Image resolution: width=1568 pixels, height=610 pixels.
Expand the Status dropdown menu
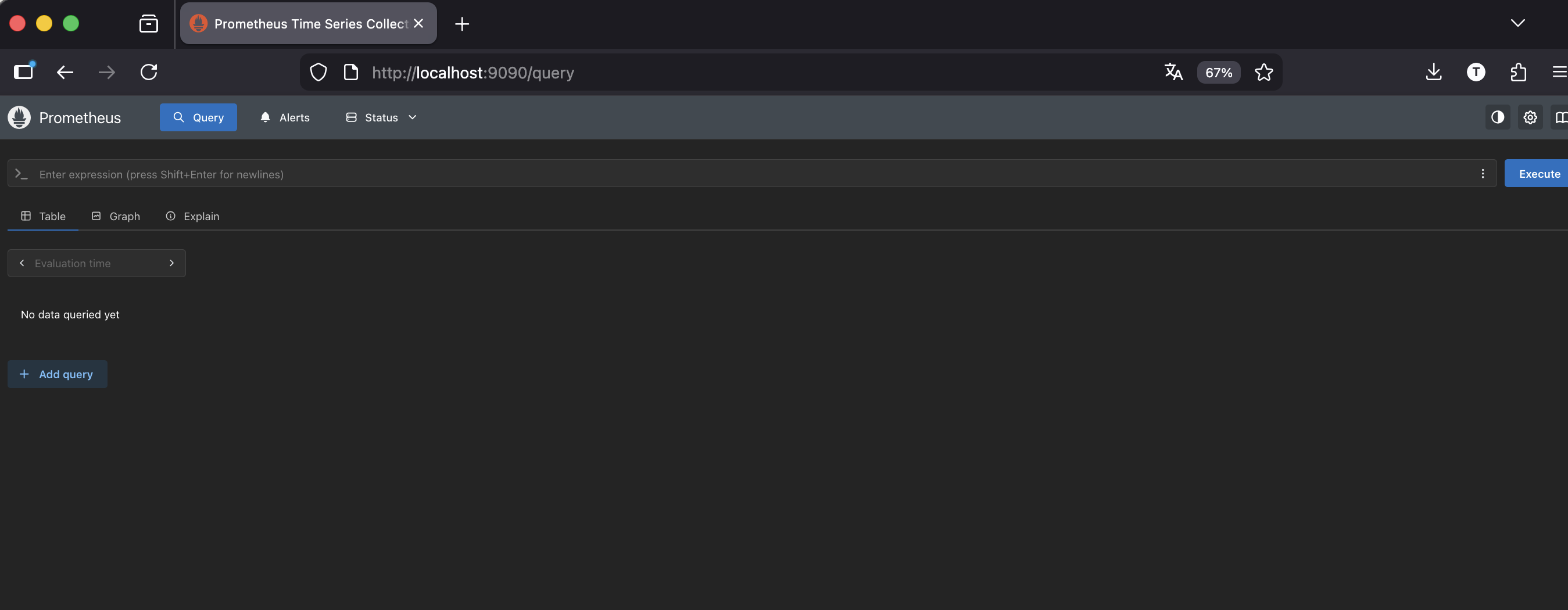381,117
